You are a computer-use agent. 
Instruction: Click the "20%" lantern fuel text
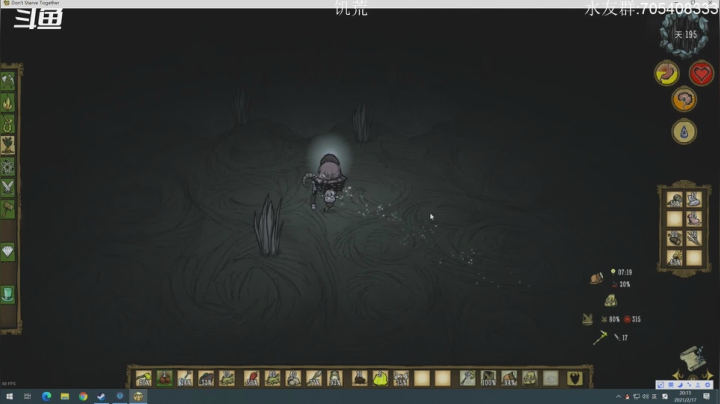624,285
